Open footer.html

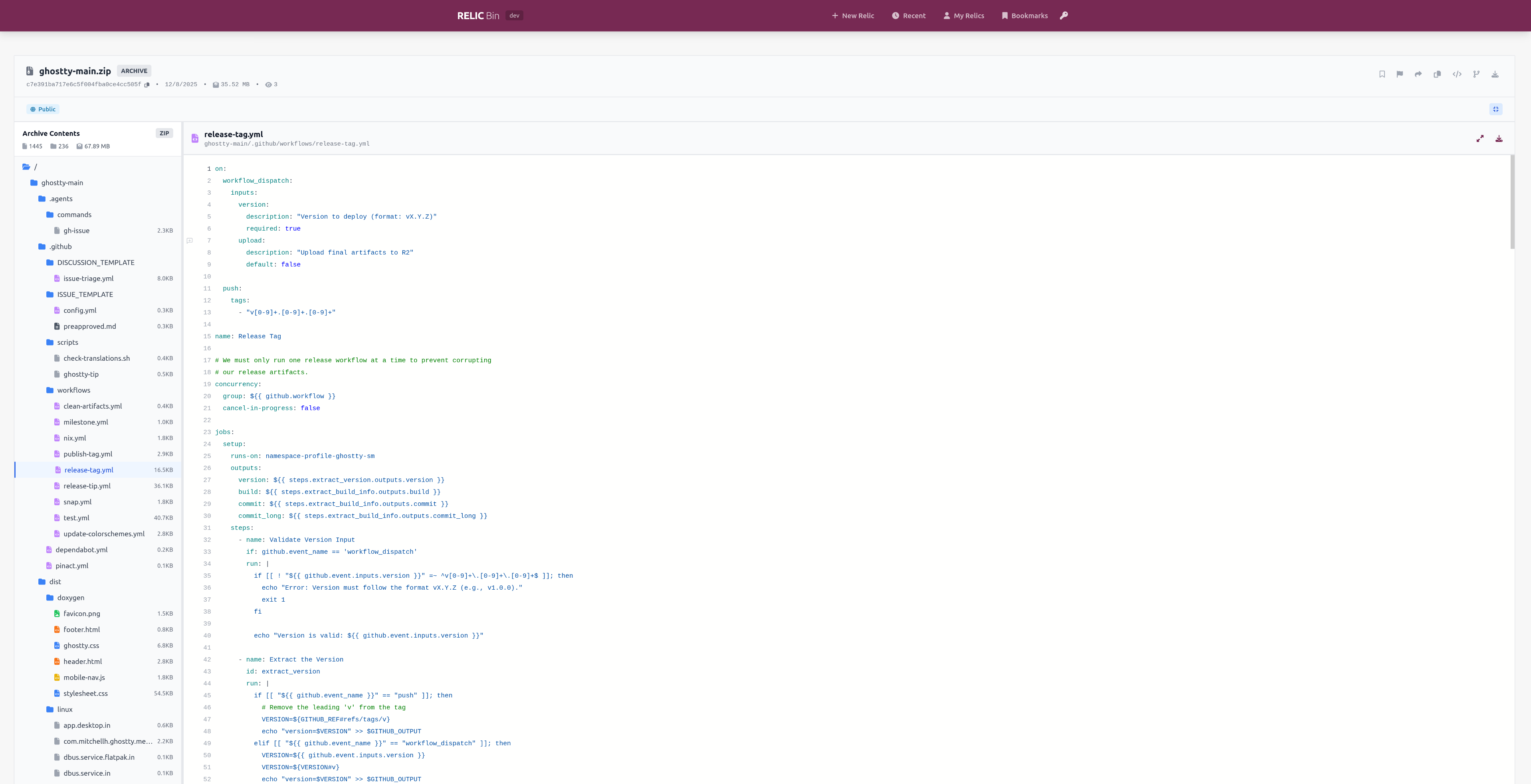point(97,630)
